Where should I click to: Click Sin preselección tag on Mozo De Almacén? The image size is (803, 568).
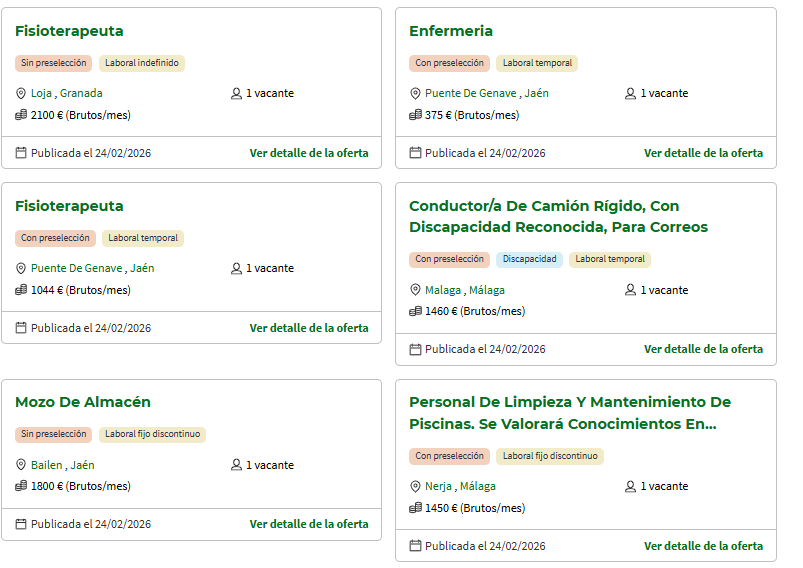54,435
